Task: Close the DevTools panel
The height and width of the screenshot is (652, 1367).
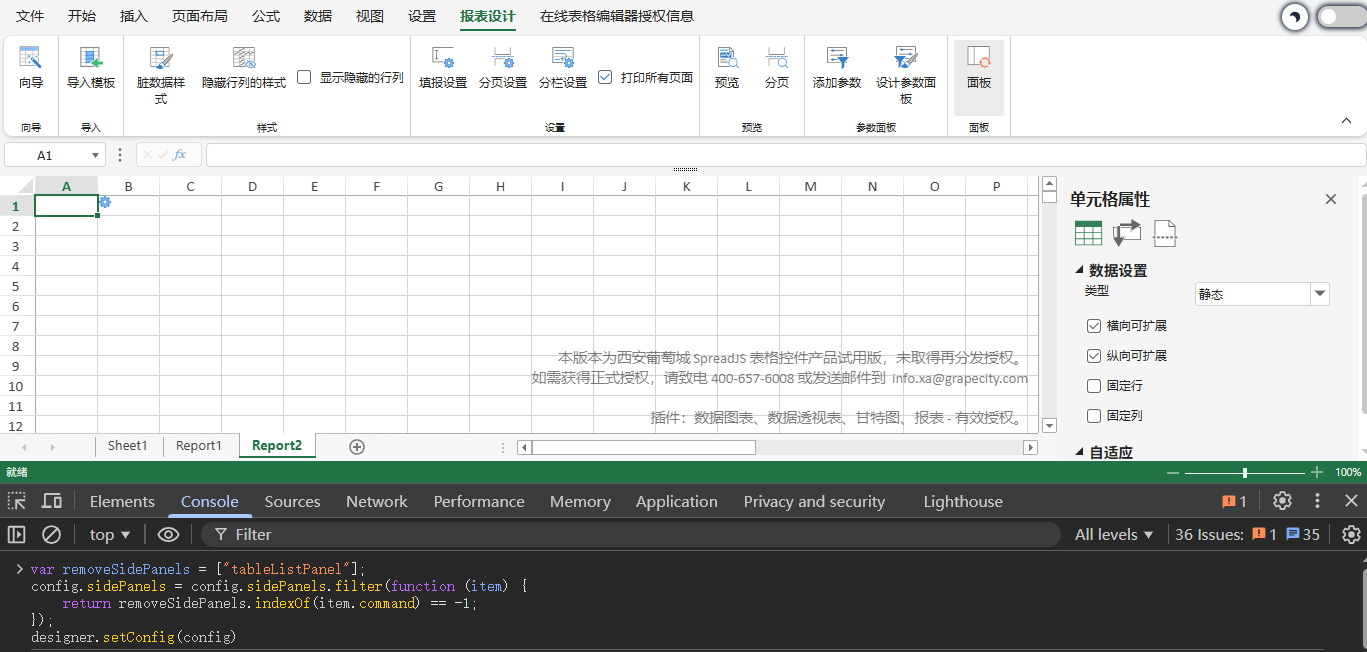Action: (1351, 501)
